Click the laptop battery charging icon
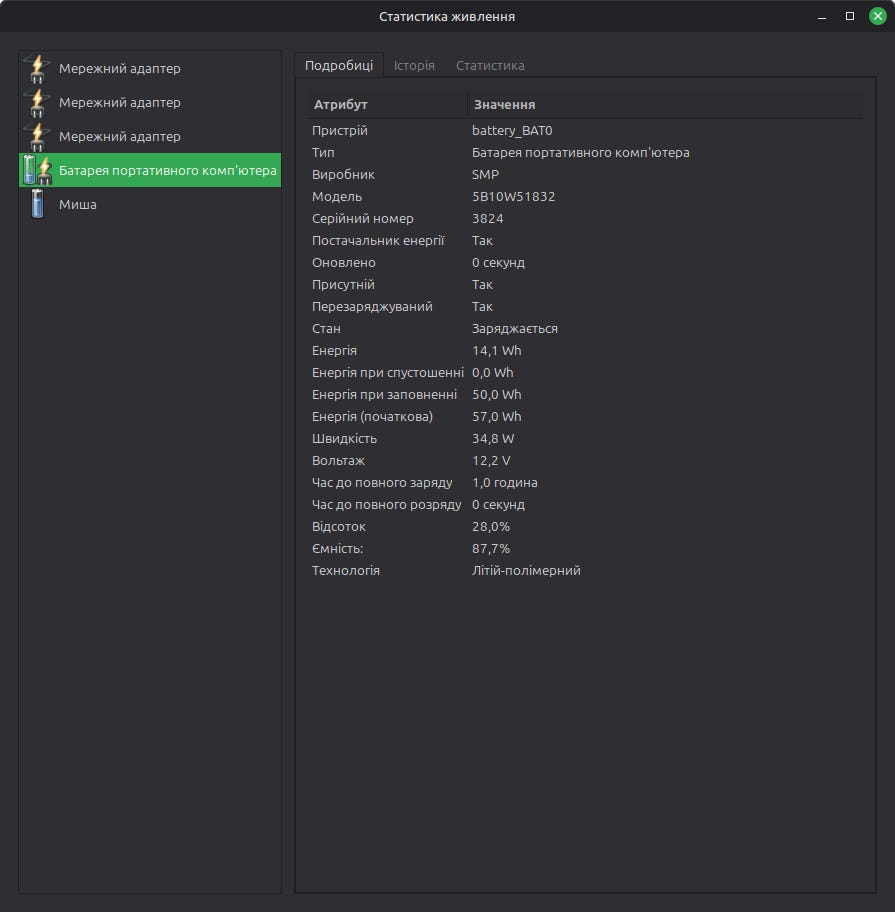Image resolution: width=895 pixels, height=912 pixels. coord(37,170)
